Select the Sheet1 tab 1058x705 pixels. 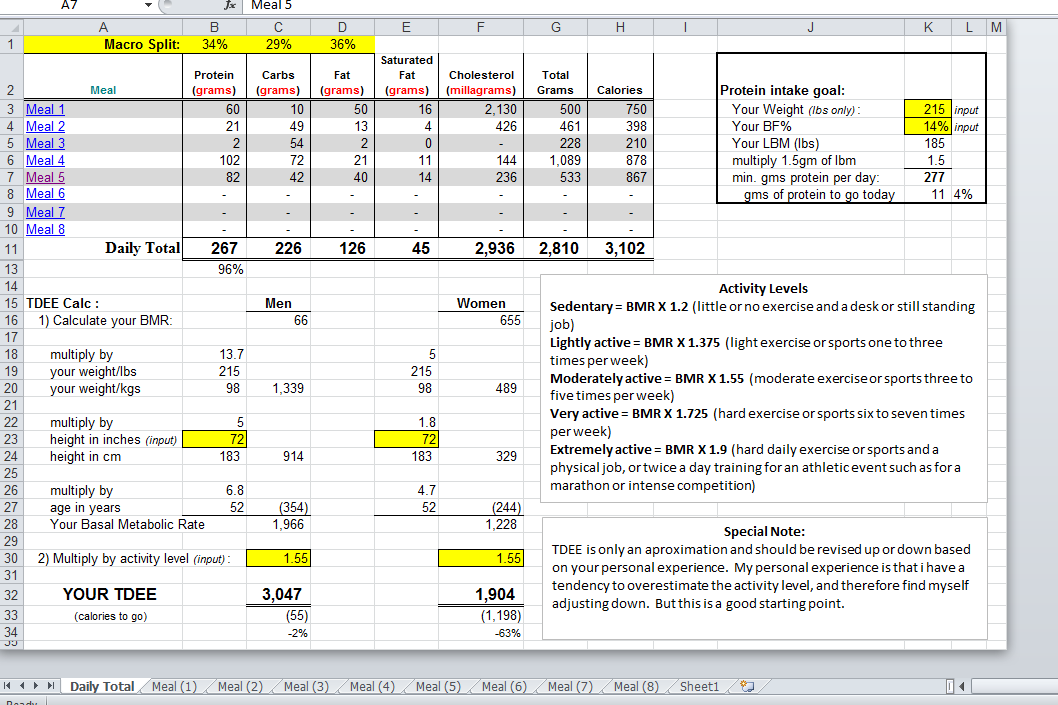pos(699,687)
